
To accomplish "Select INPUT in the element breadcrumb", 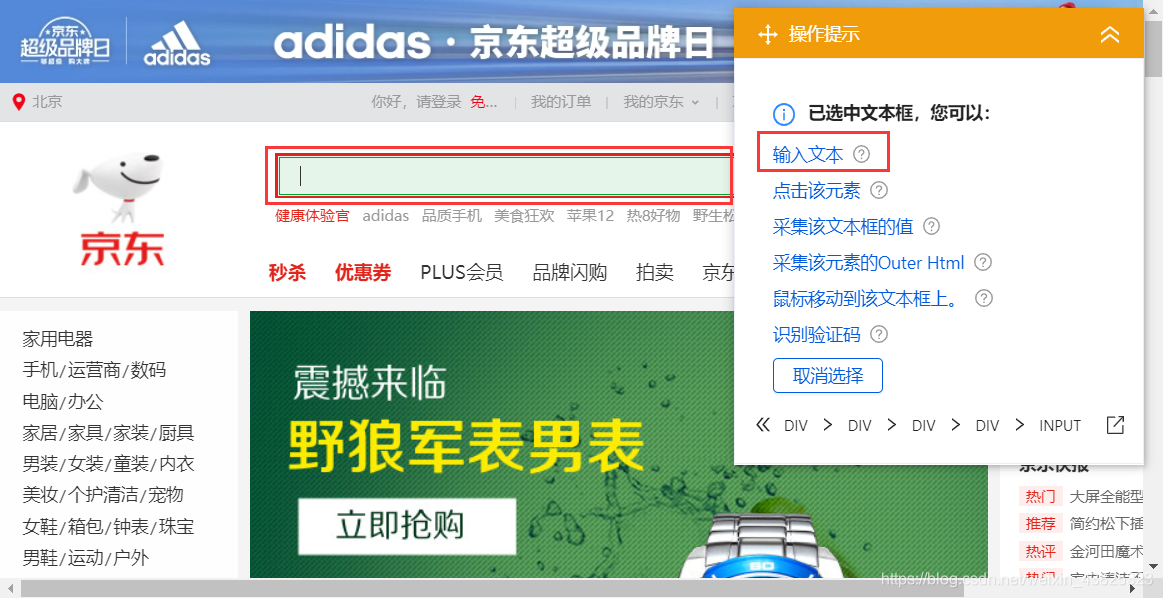I will (x=1060, y=426).
